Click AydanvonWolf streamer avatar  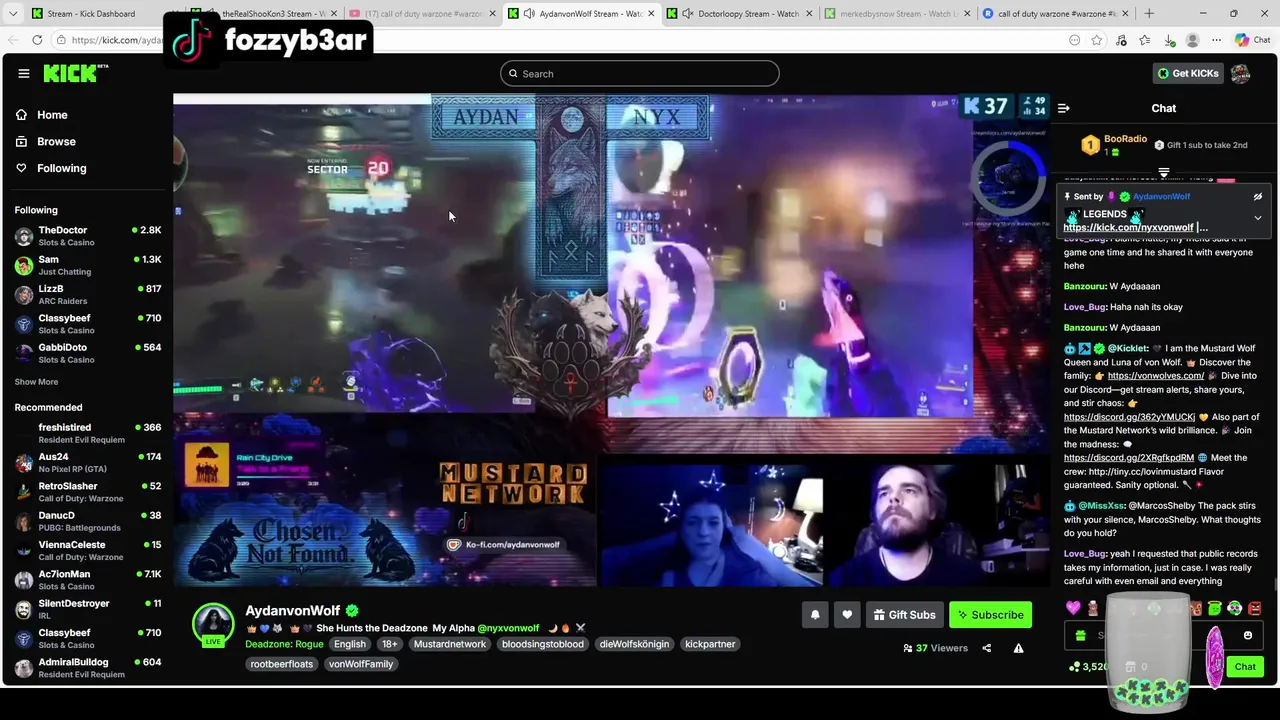[x=213, y=625]
